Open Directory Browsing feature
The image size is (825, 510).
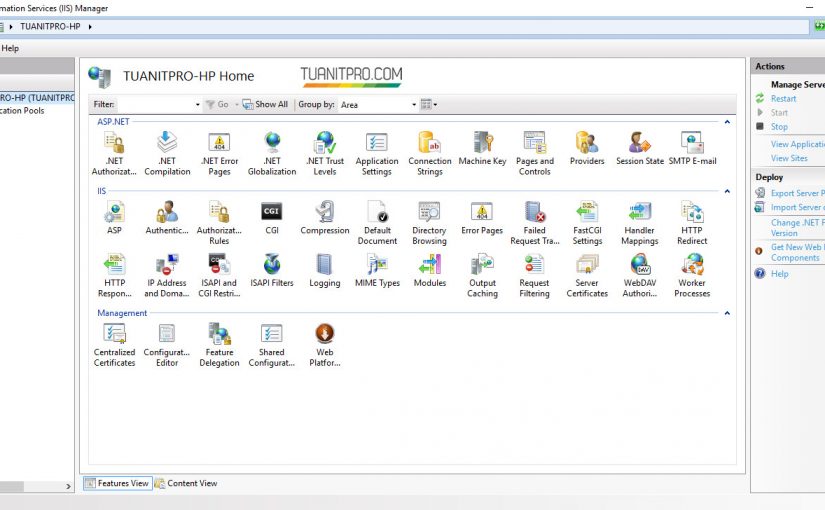(429, 223)
